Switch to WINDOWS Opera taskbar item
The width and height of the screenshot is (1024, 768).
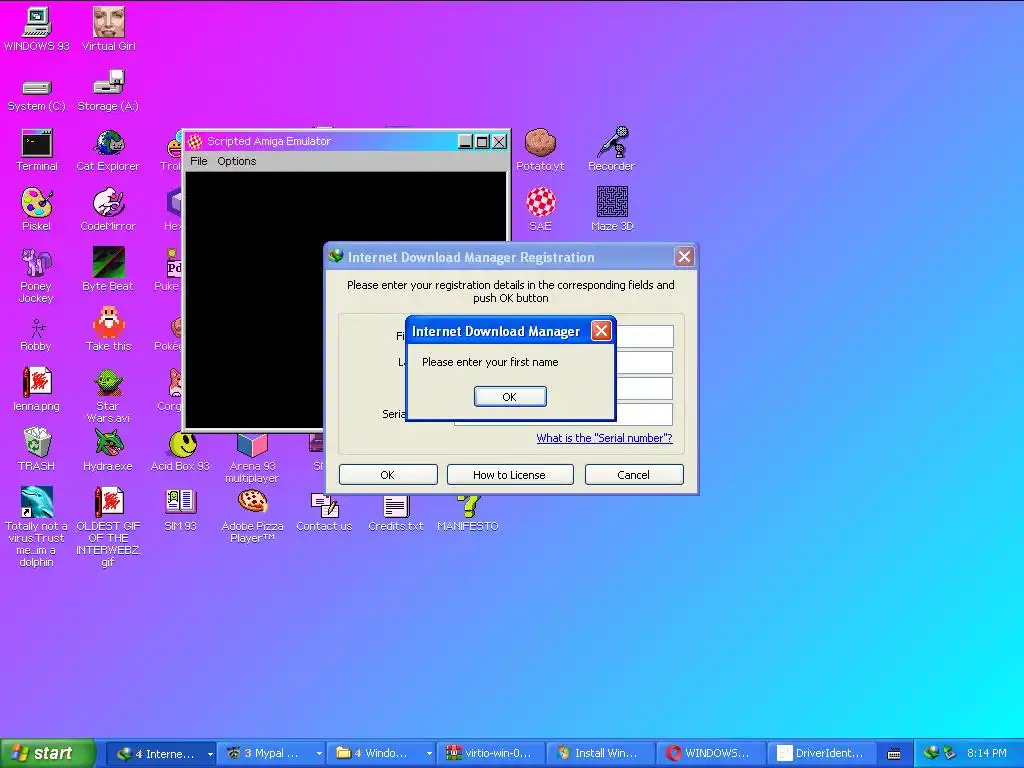point(709,753)
